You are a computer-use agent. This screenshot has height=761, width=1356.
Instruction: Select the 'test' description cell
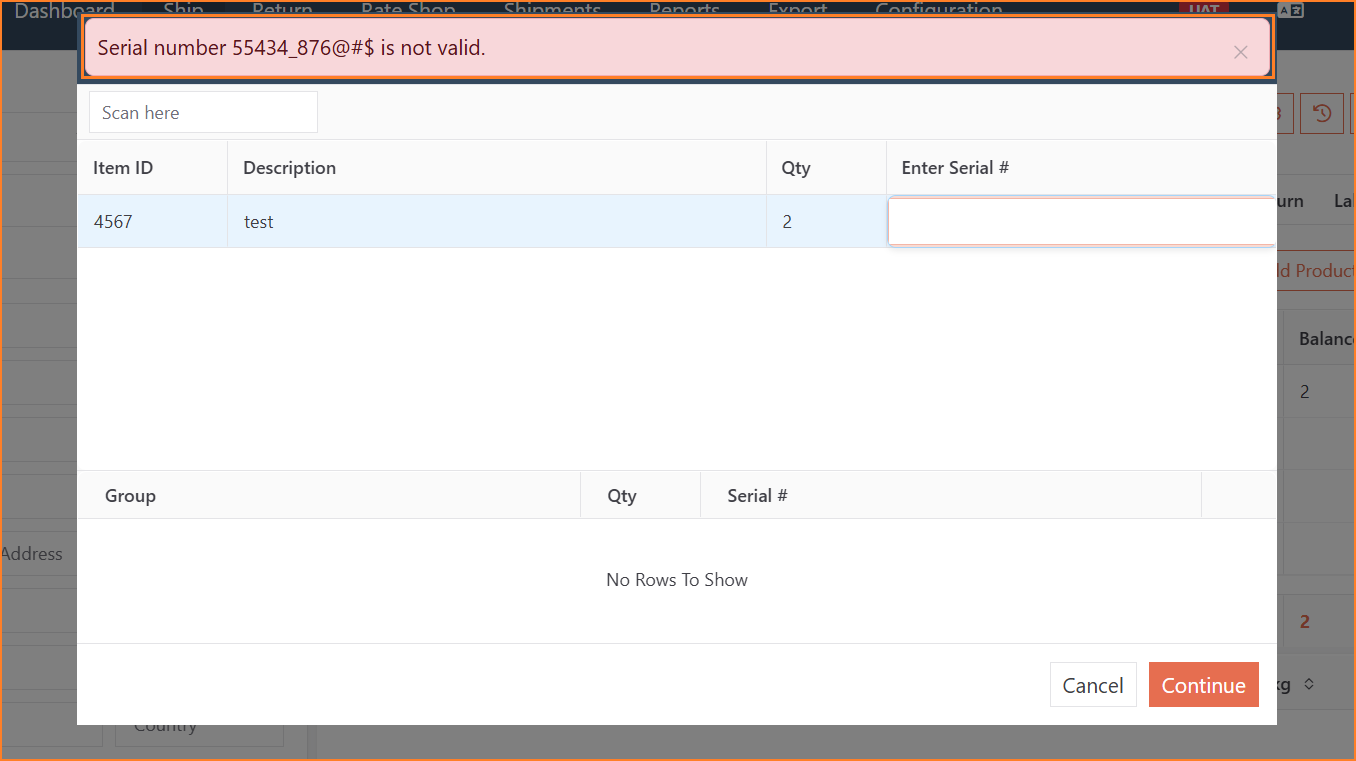pos(497,221)
